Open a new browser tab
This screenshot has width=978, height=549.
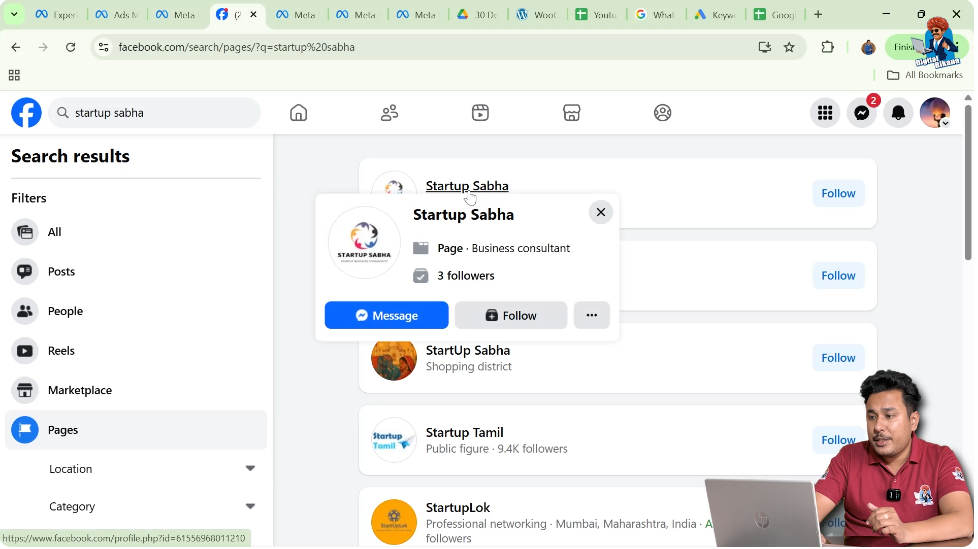(x=818, y=14)
